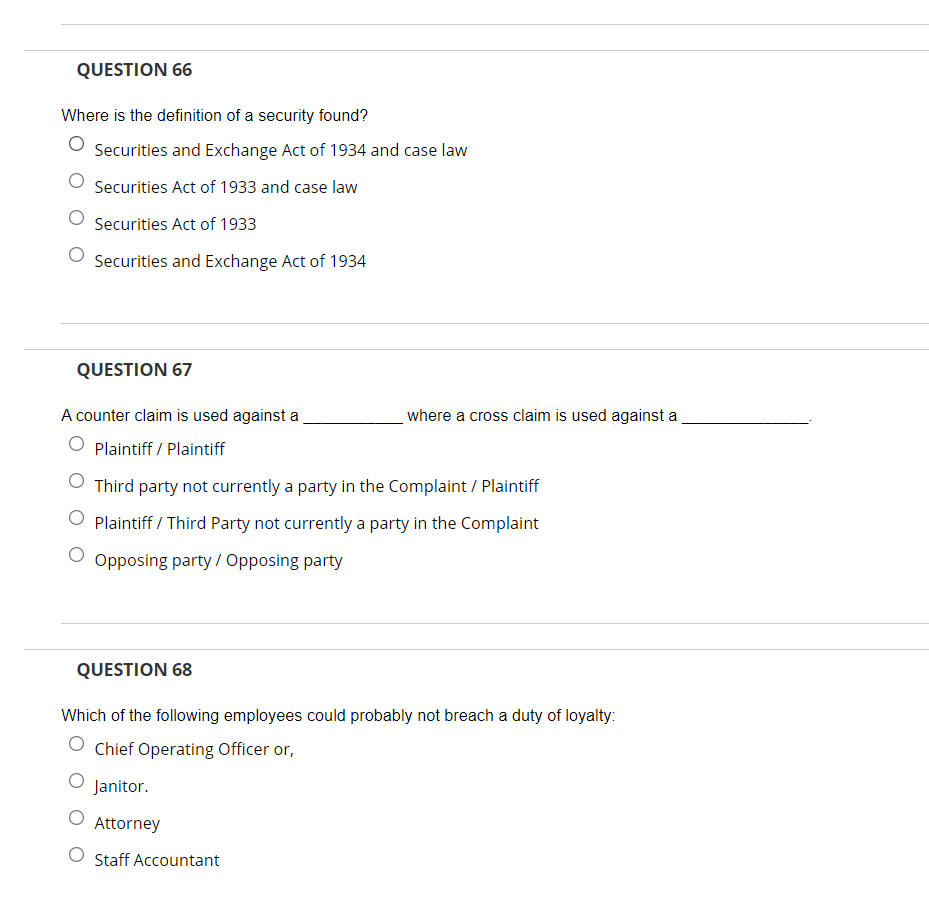This screenshot has height=903, width=929.
Task: Click the QUESTION 67 heading
Action: (x=134, y=370)
